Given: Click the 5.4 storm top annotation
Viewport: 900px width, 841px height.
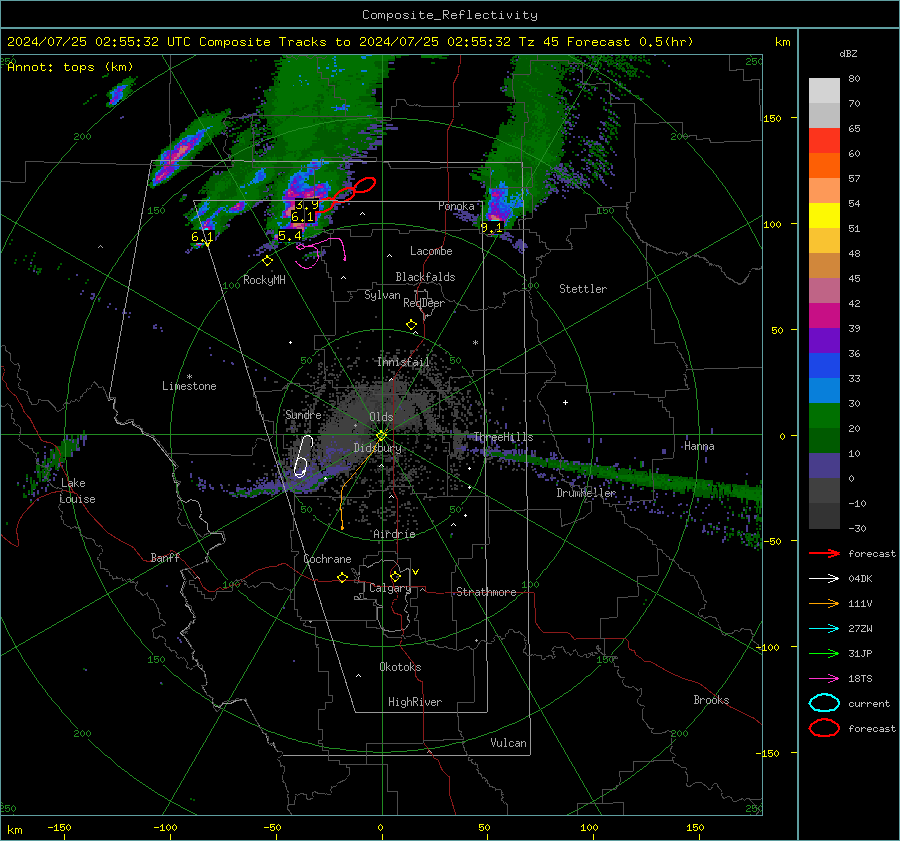Looking at the screenshot, I should point(290,236).
